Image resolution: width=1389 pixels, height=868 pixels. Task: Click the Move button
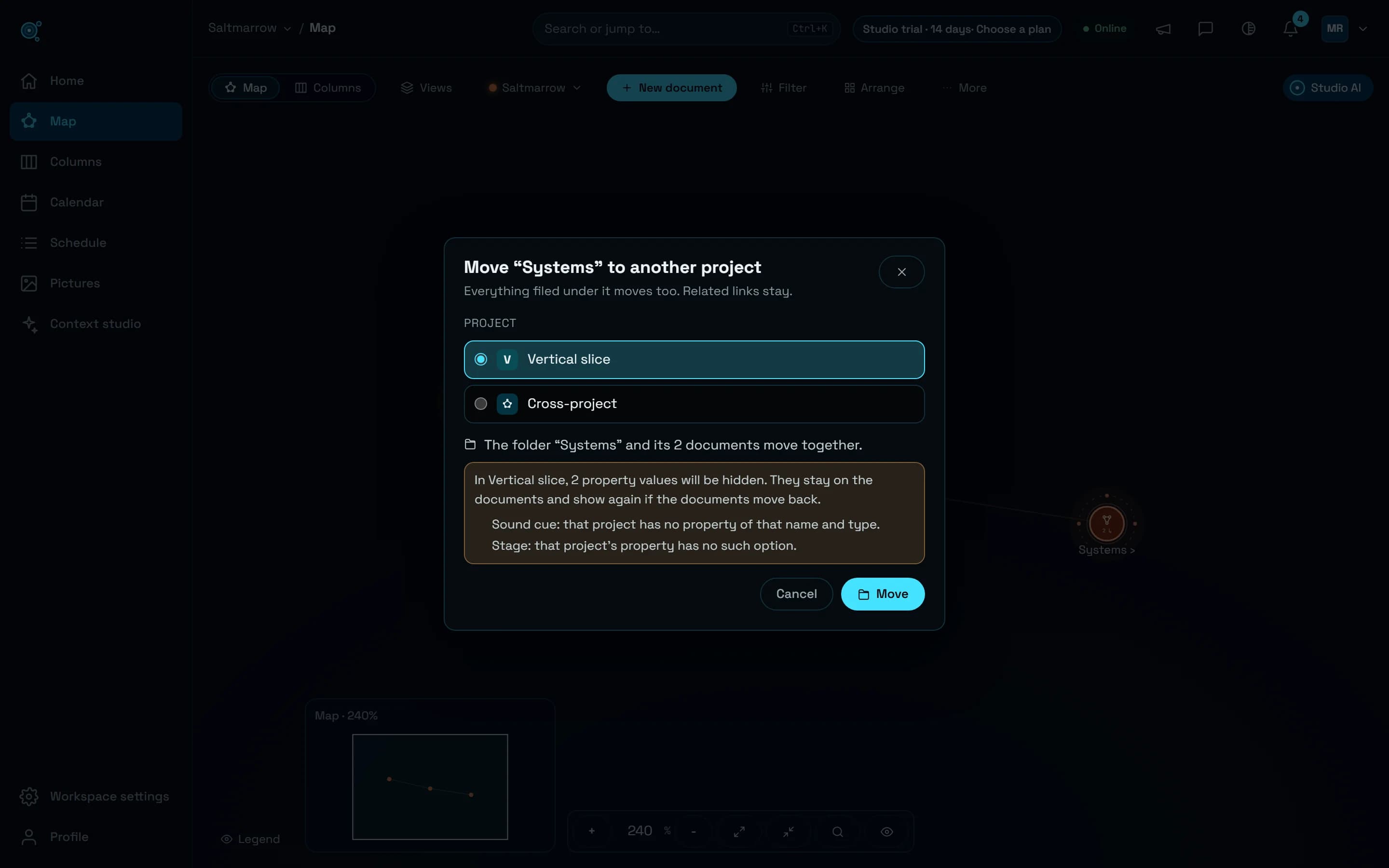tap(883, 594)
